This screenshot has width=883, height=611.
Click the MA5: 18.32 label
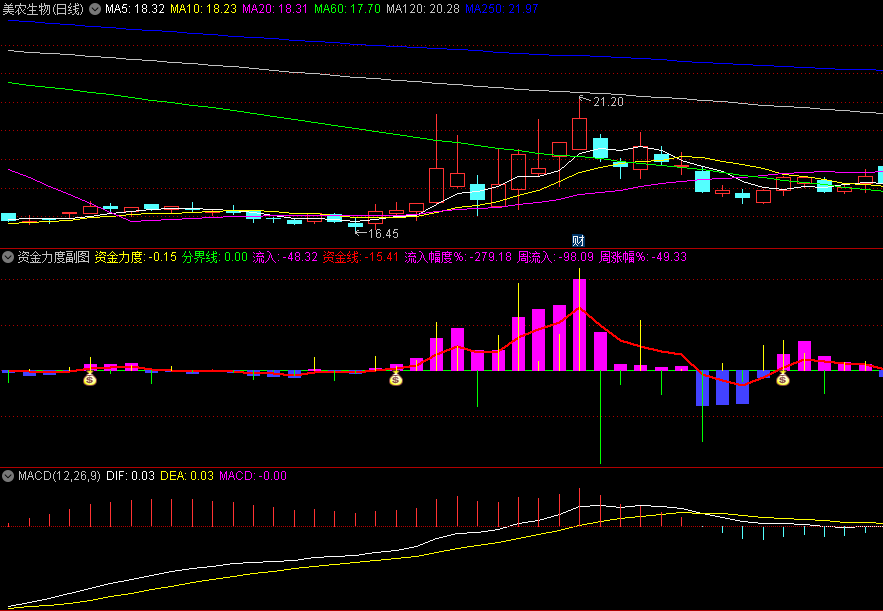pyautogui.click(x=135, y=9)
